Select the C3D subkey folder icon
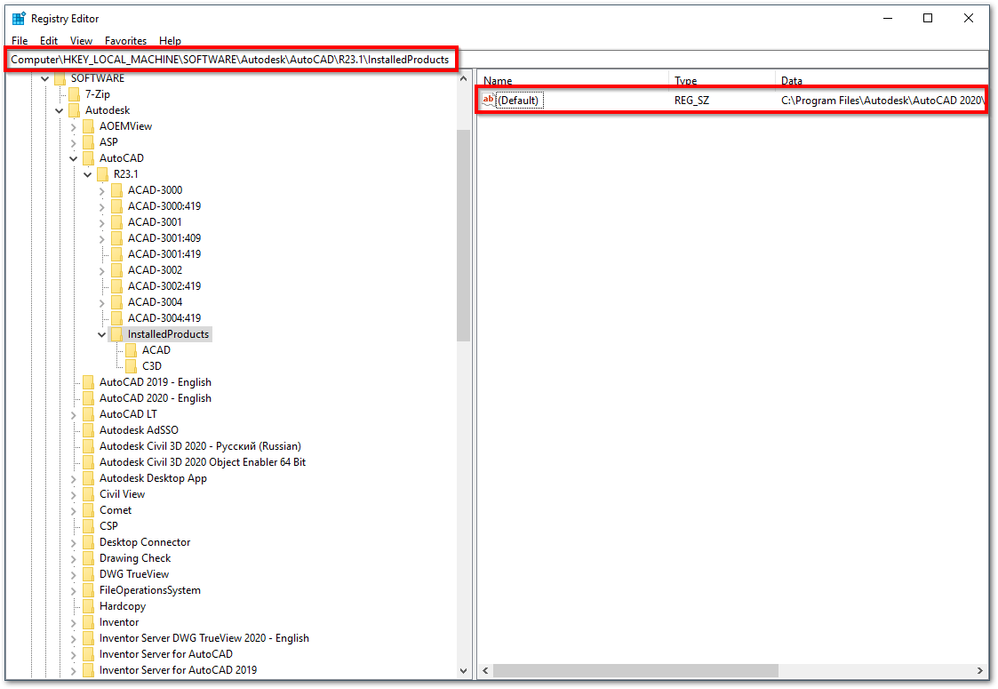 click(131, 366)
